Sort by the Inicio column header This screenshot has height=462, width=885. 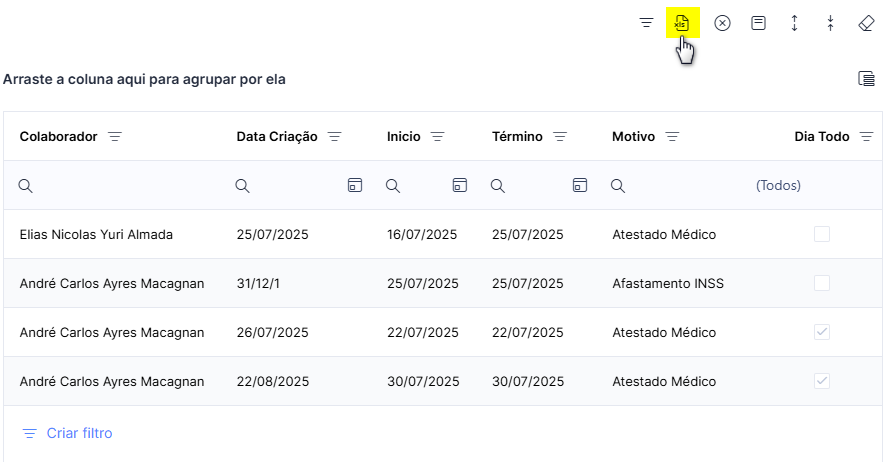pos(404,137)
